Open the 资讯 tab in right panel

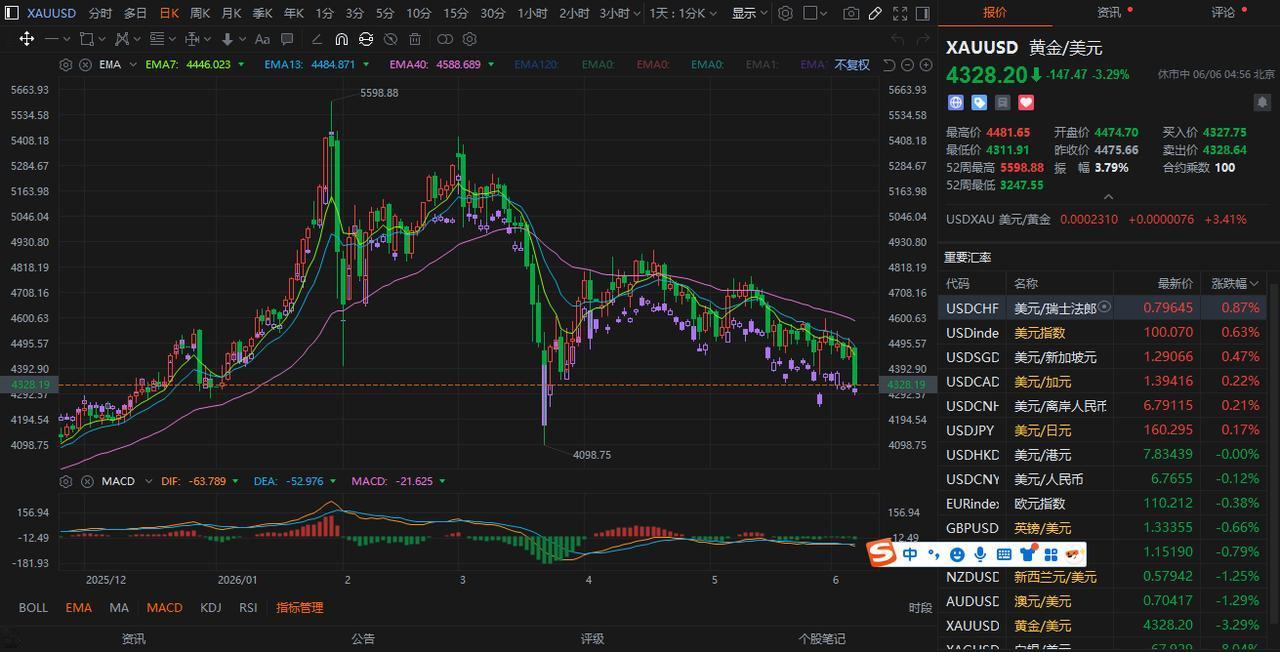1108,13
